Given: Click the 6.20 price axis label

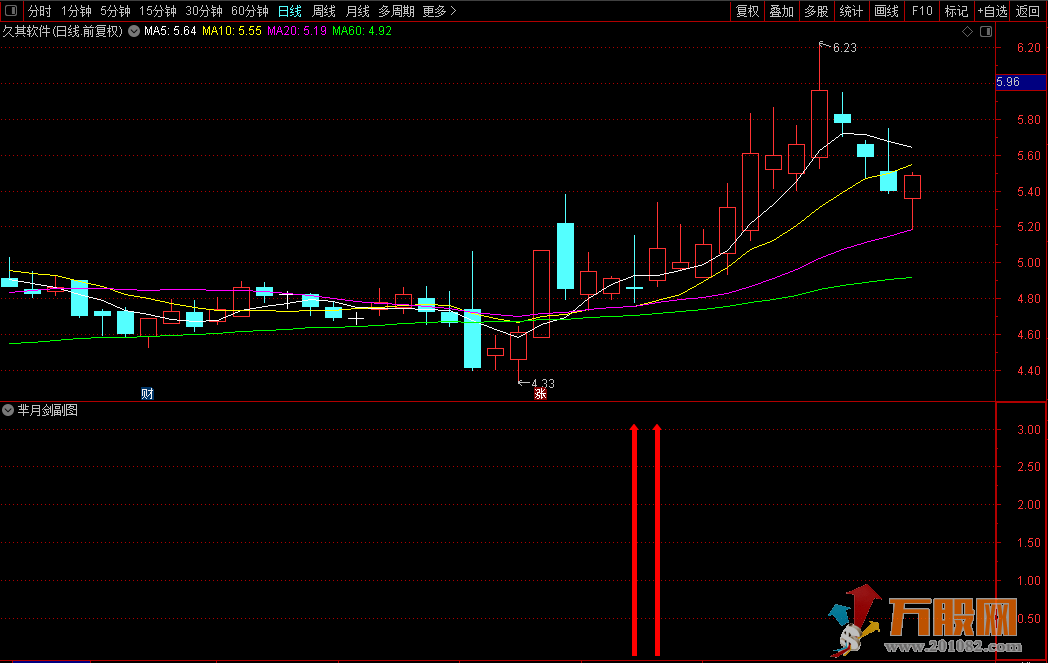Looking at the screenshot, I should (1029, 47).
